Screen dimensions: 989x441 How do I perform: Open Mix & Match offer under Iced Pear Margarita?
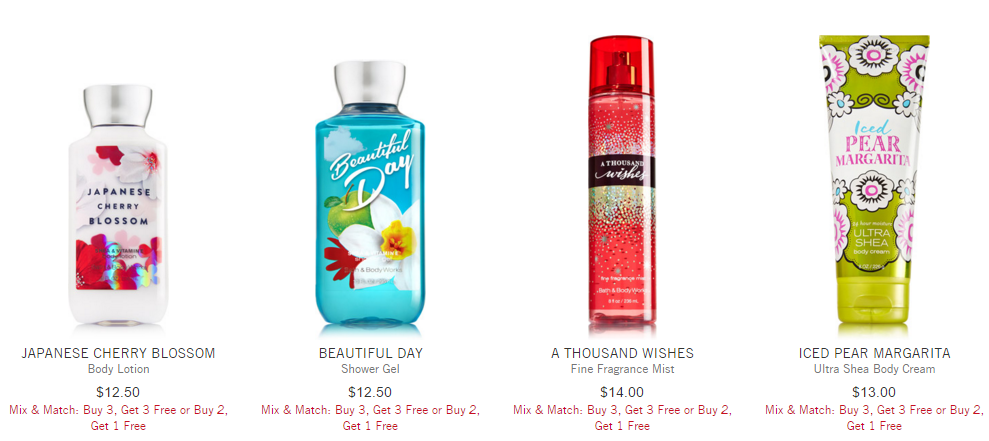874,418
